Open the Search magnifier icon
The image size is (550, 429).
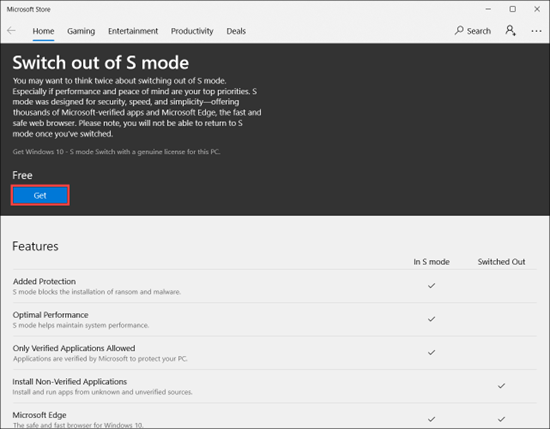click(459, 31)
